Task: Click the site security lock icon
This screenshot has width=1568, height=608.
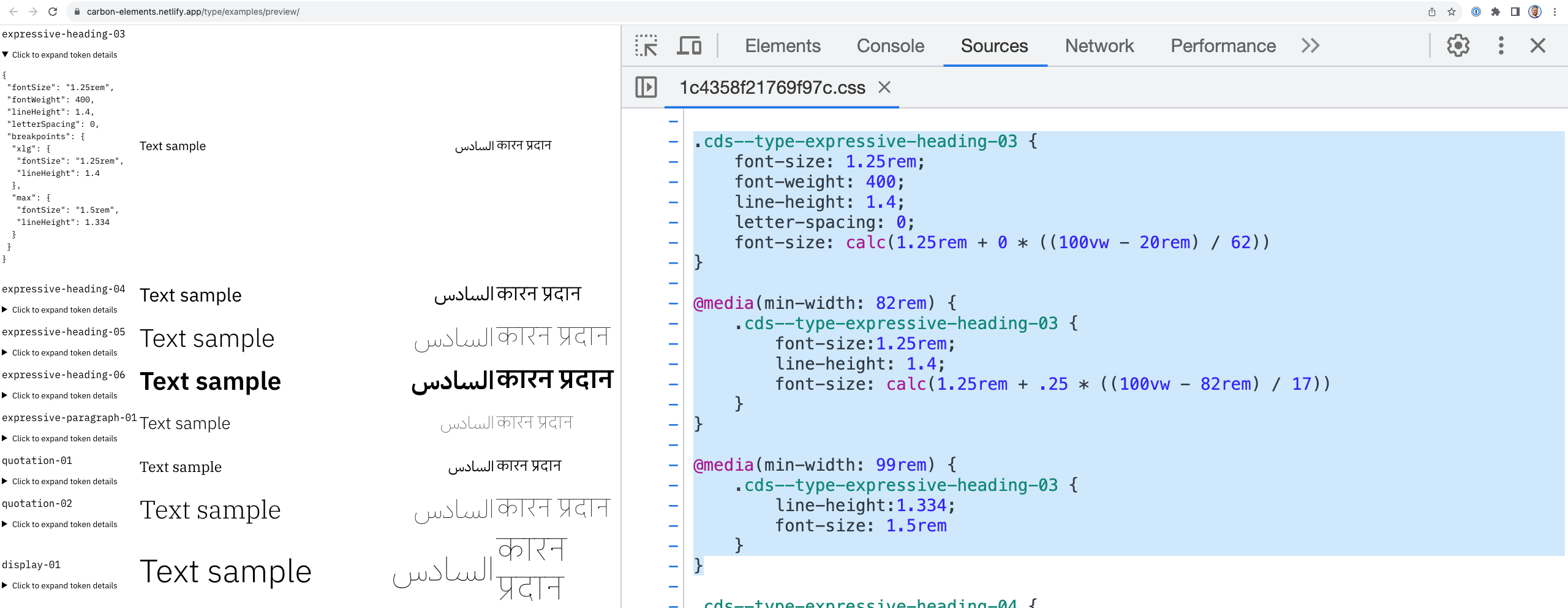Action: 77,10
